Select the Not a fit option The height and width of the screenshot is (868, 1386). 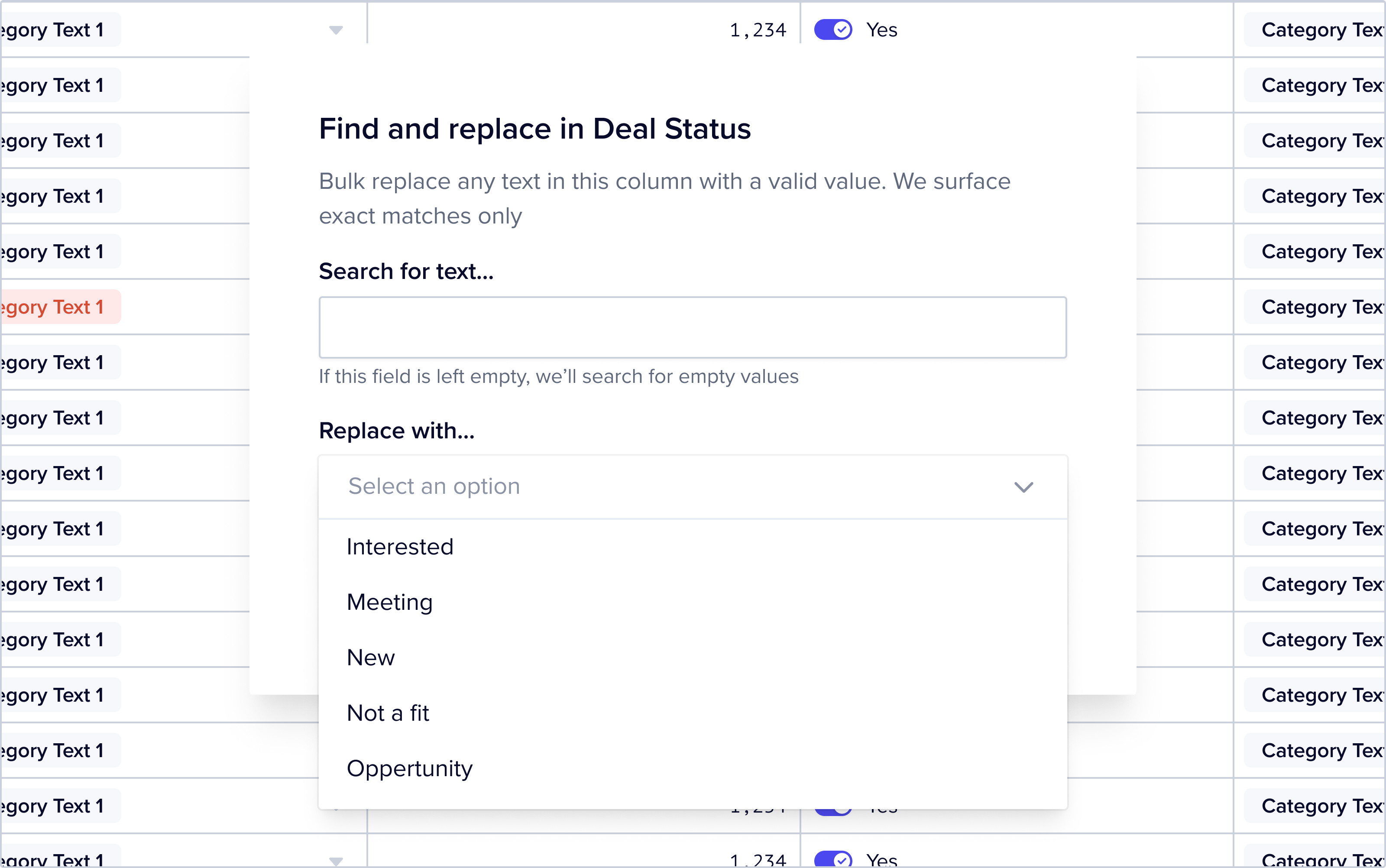(x=388, y=713)
